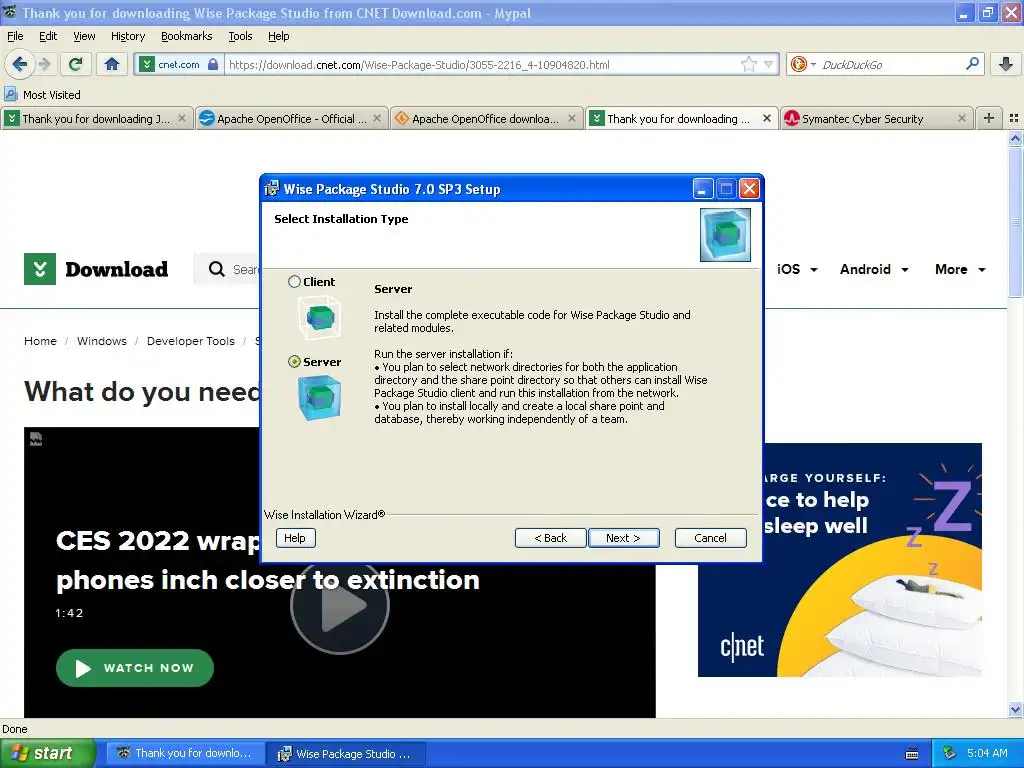The width and height of the screenshot is (1024, 768).
Task: Click the CNET Download green logo
Action: (x=40, y=269)
